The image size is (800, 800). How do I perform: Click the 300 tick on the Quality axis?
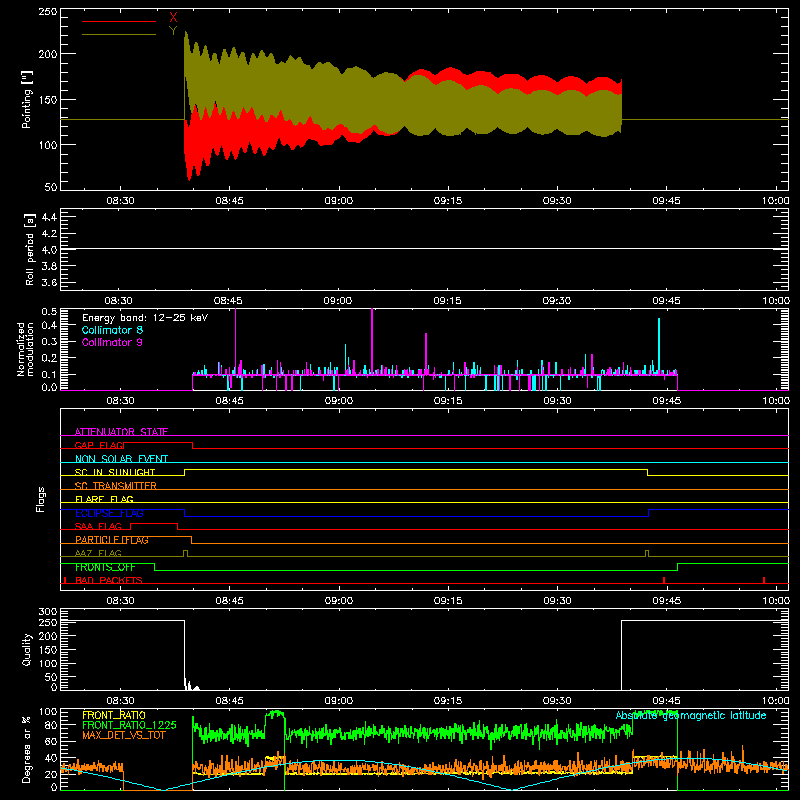pos(48,612)
